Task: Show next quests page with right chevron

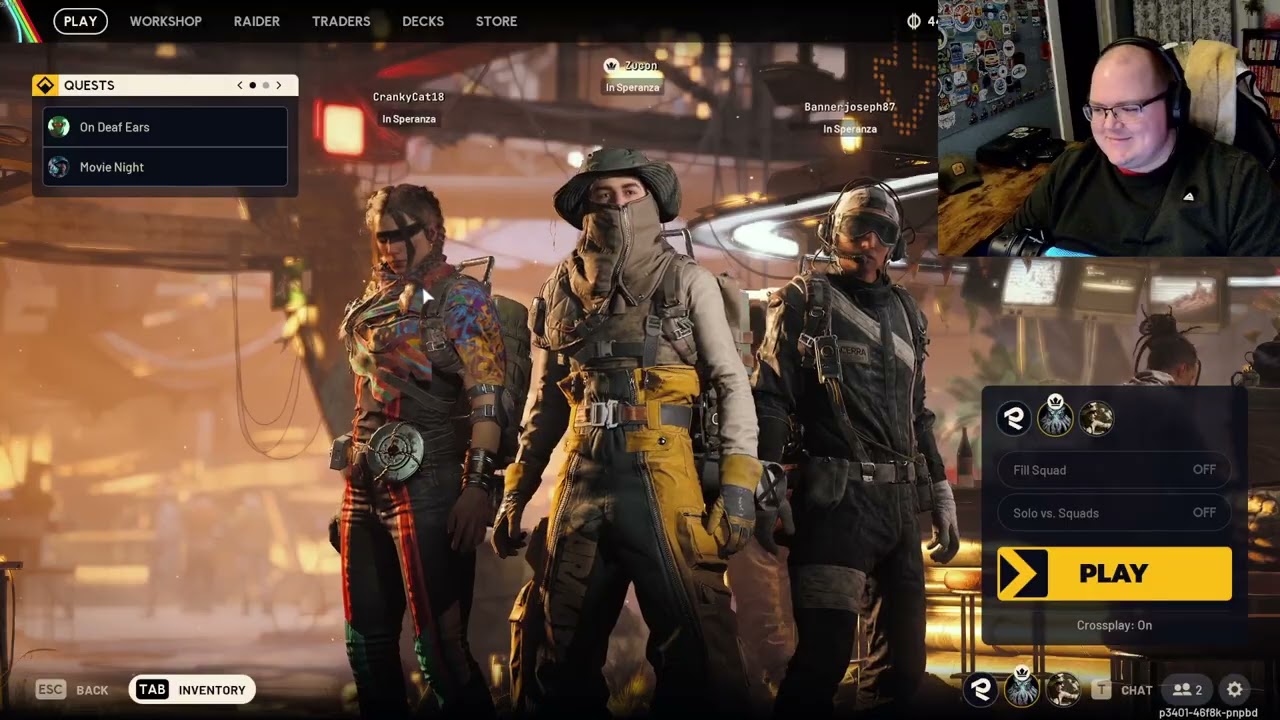Action: point(279,85)
